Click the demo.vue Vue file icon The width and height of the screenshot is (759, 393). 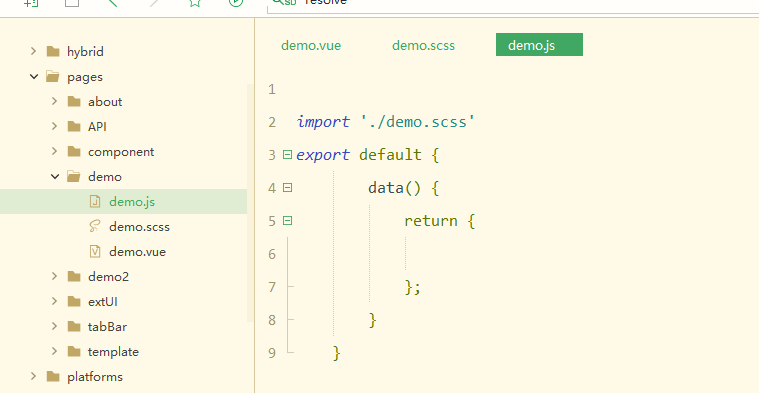point(95,252)
